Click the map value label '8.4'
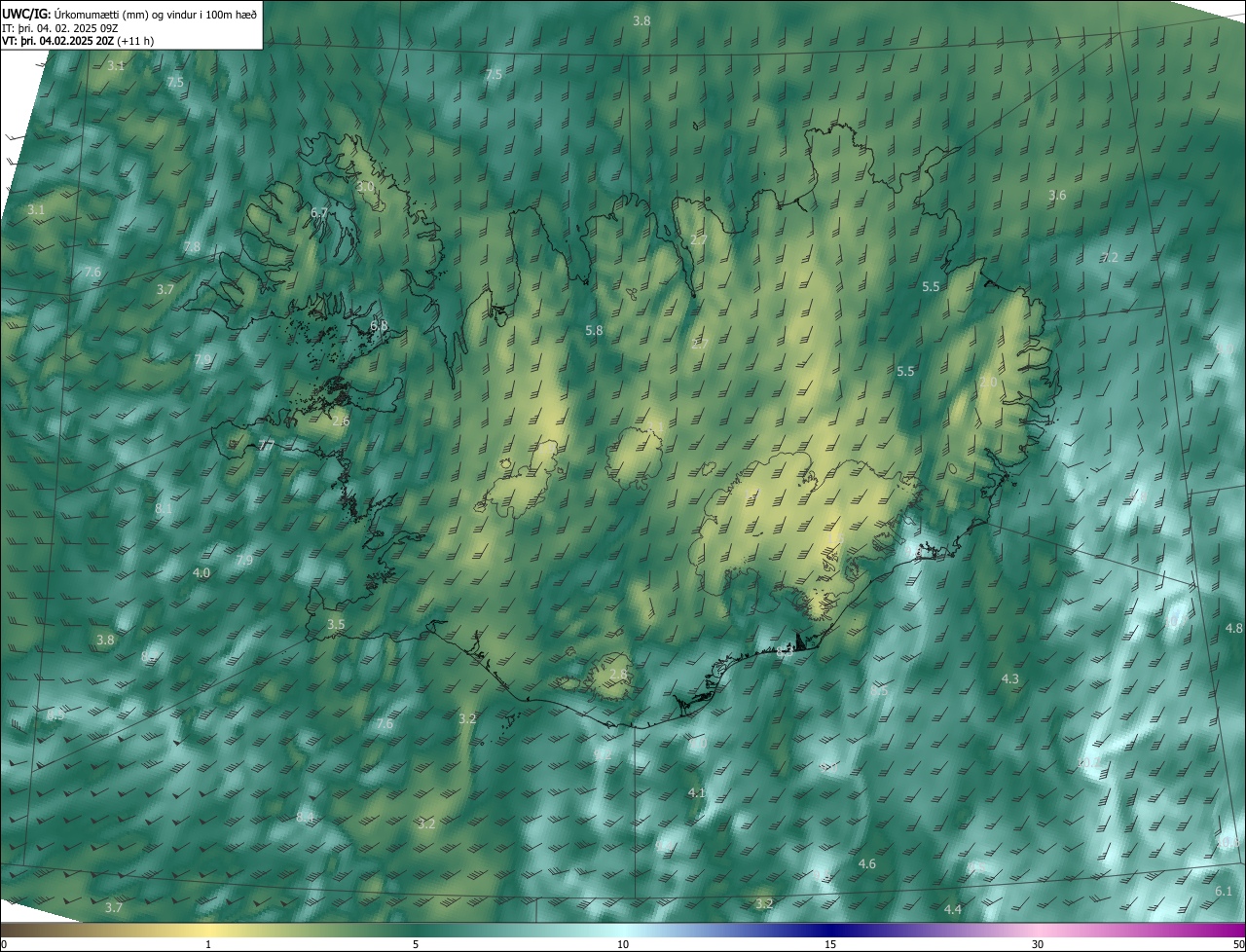The width and height of the screenshot is (1246, 952). [306, 818]
